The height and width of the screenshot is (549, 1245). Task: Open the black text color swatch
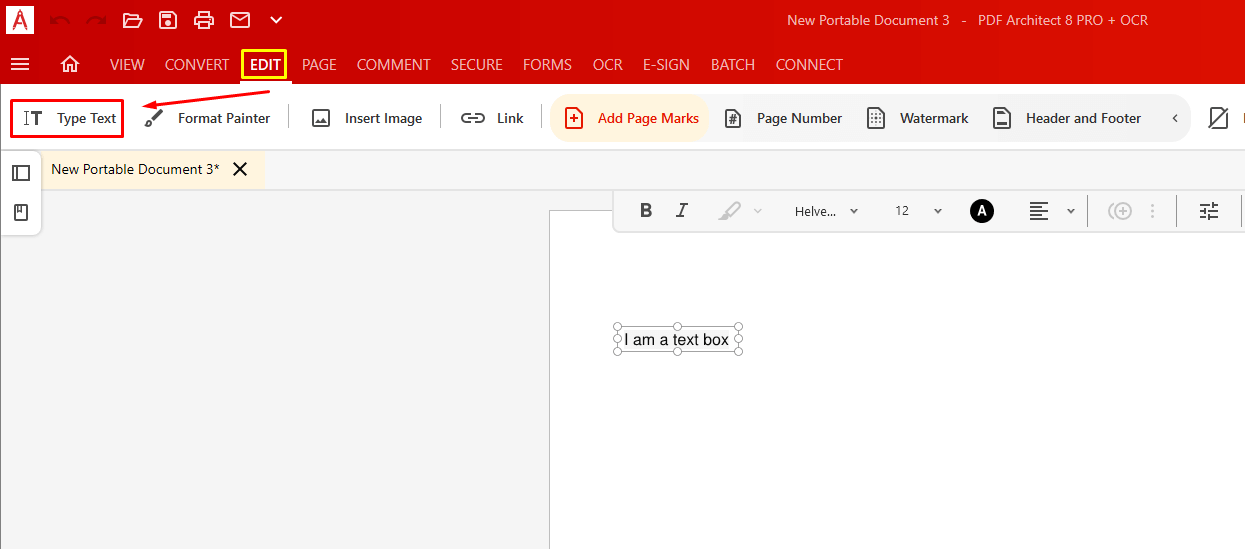pyautogui.click(x=982, y=211)
